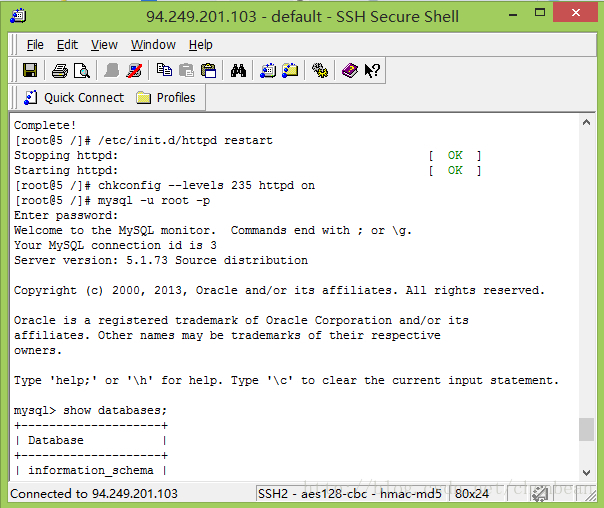This screenshot has width=604, height=508.
Task: Click the scrollbar down arrow
Action: coord(586,472)
